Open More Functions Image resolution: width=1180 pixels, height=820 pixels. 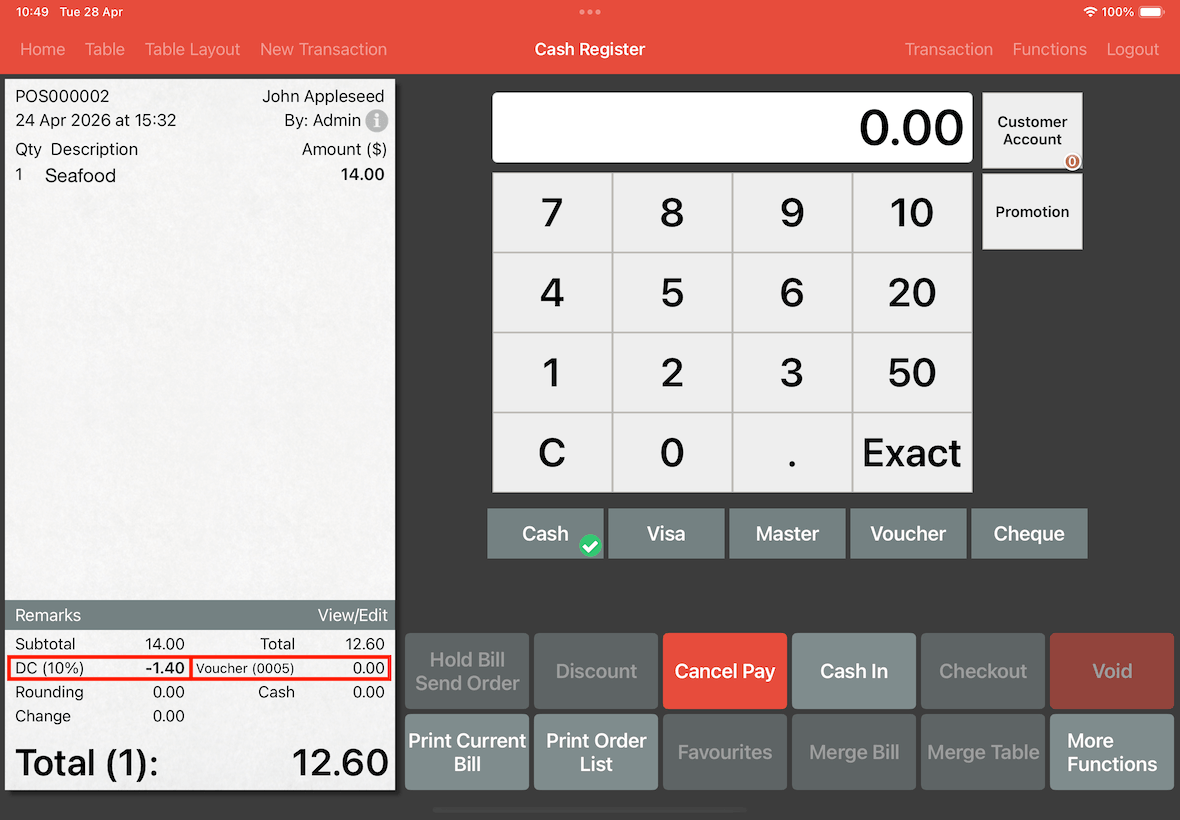pyautogui.click(x=1112, y=752)
